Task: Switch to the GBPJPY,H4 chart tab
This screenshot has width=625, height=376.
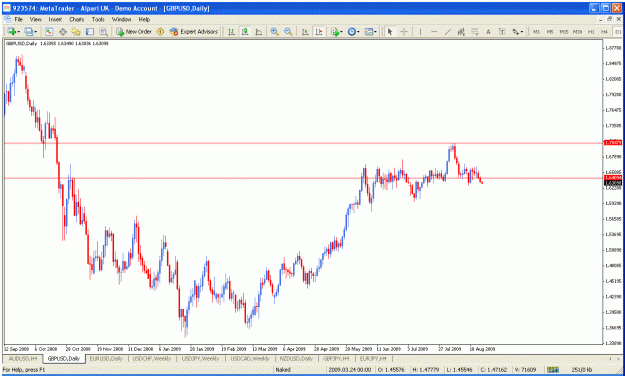Action: (x=336, y=359)
